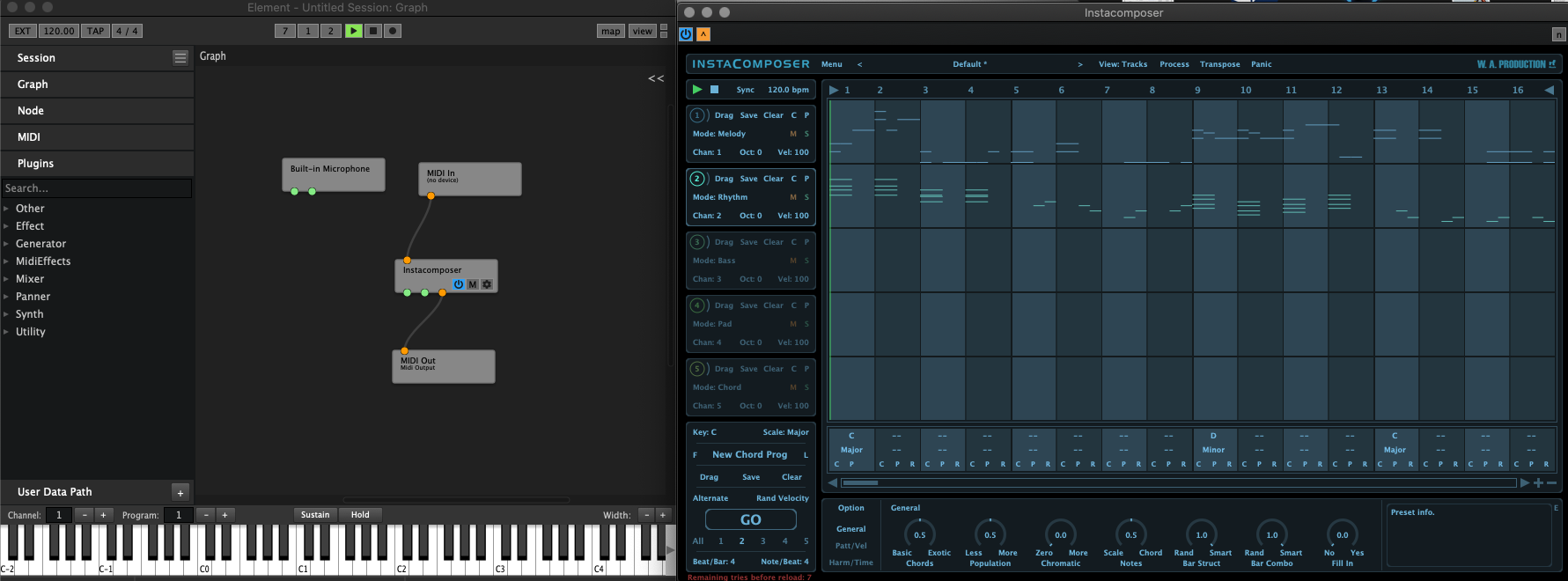
Task: Click the Instacomposer stop square button
Action: (715, 90)
